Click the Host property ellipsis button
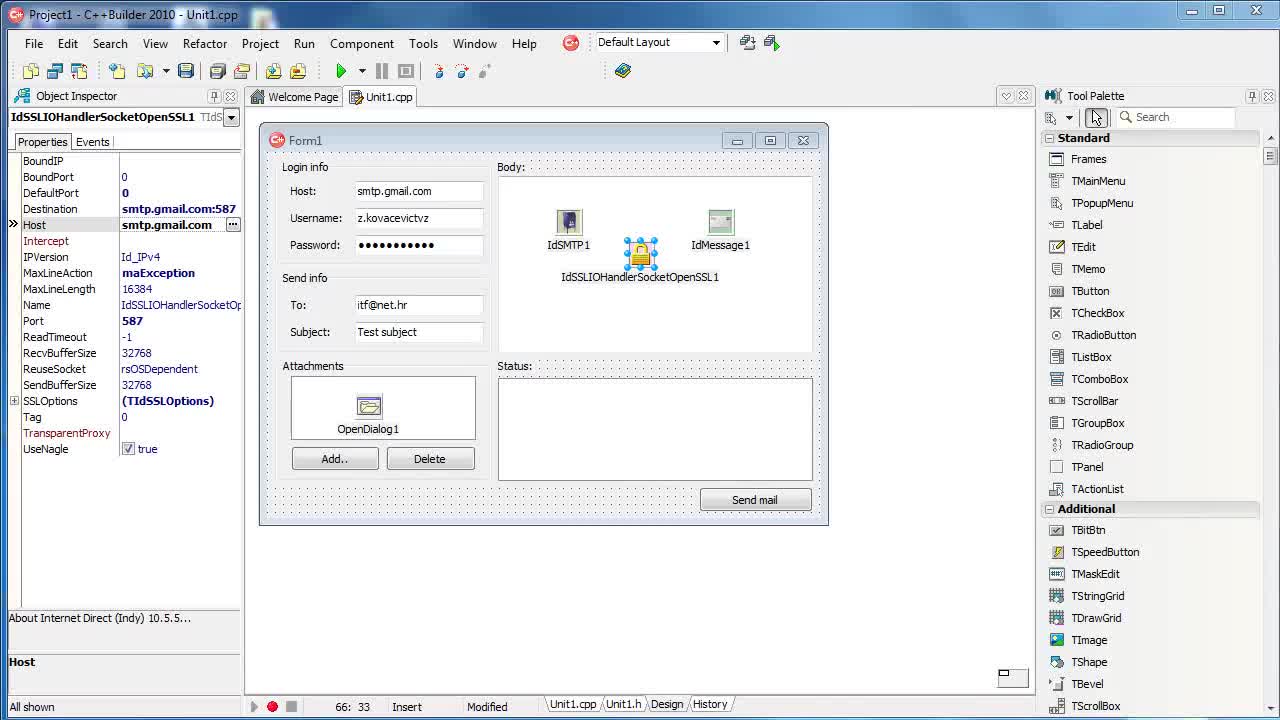Viewport: 1280px width, 720px height. pyautogui.click(x=232, y=225)
